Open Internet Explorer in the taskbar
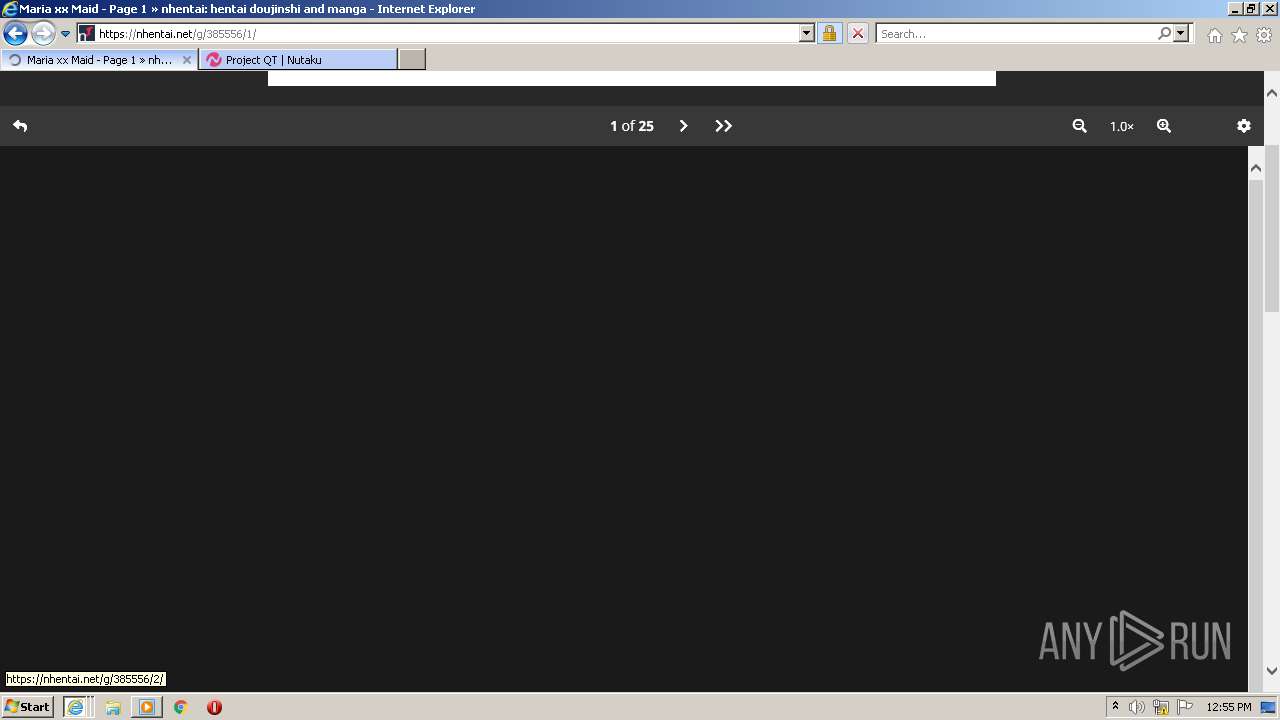The height and width of the screenshot is (720, 1280). point(75,707)
